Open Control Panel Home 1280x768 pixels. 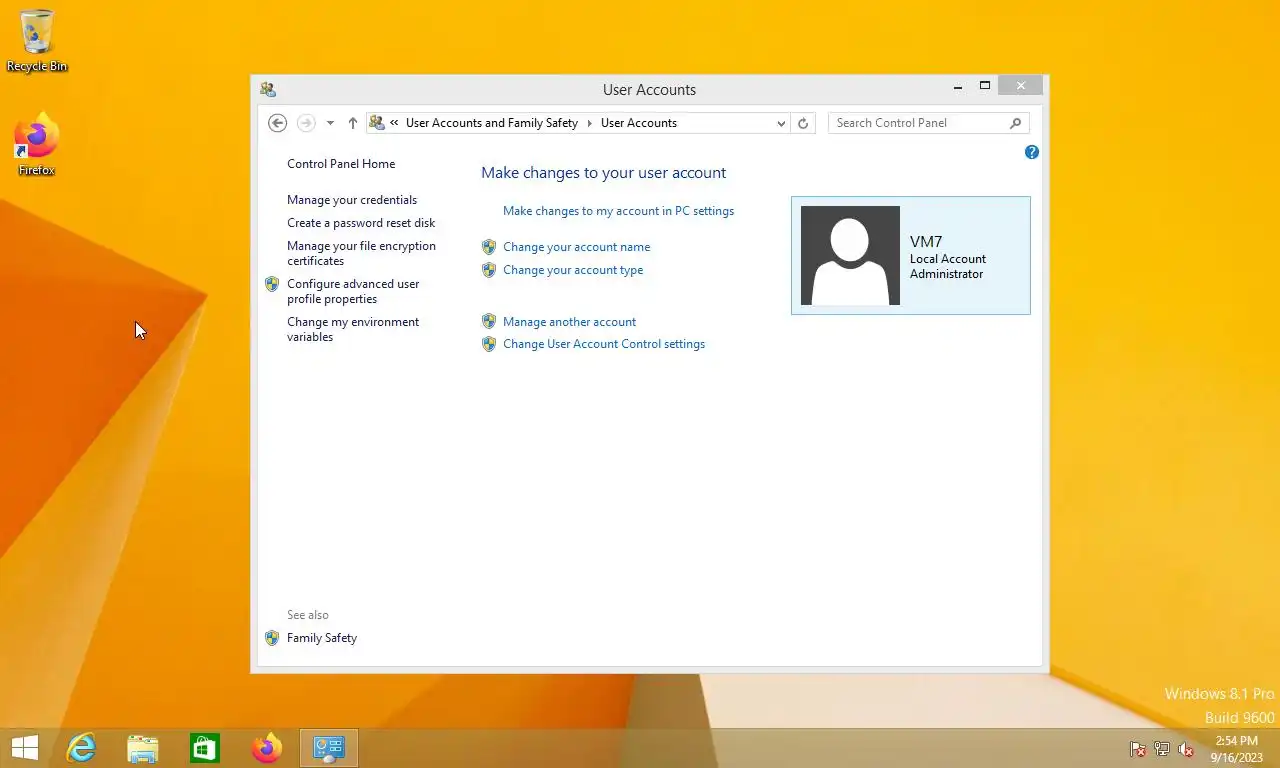point(341,164)
